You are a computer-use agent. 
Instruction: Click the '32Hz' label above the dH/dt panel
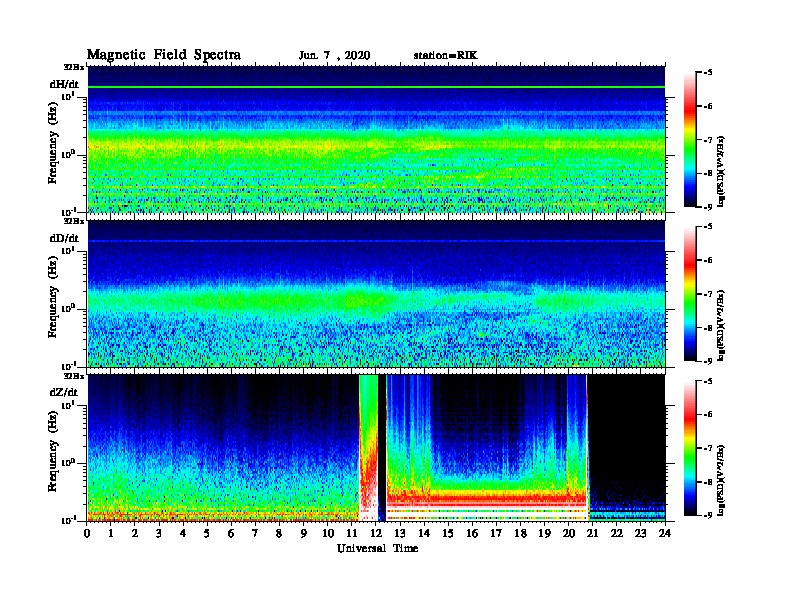click(x=74, y=67)
